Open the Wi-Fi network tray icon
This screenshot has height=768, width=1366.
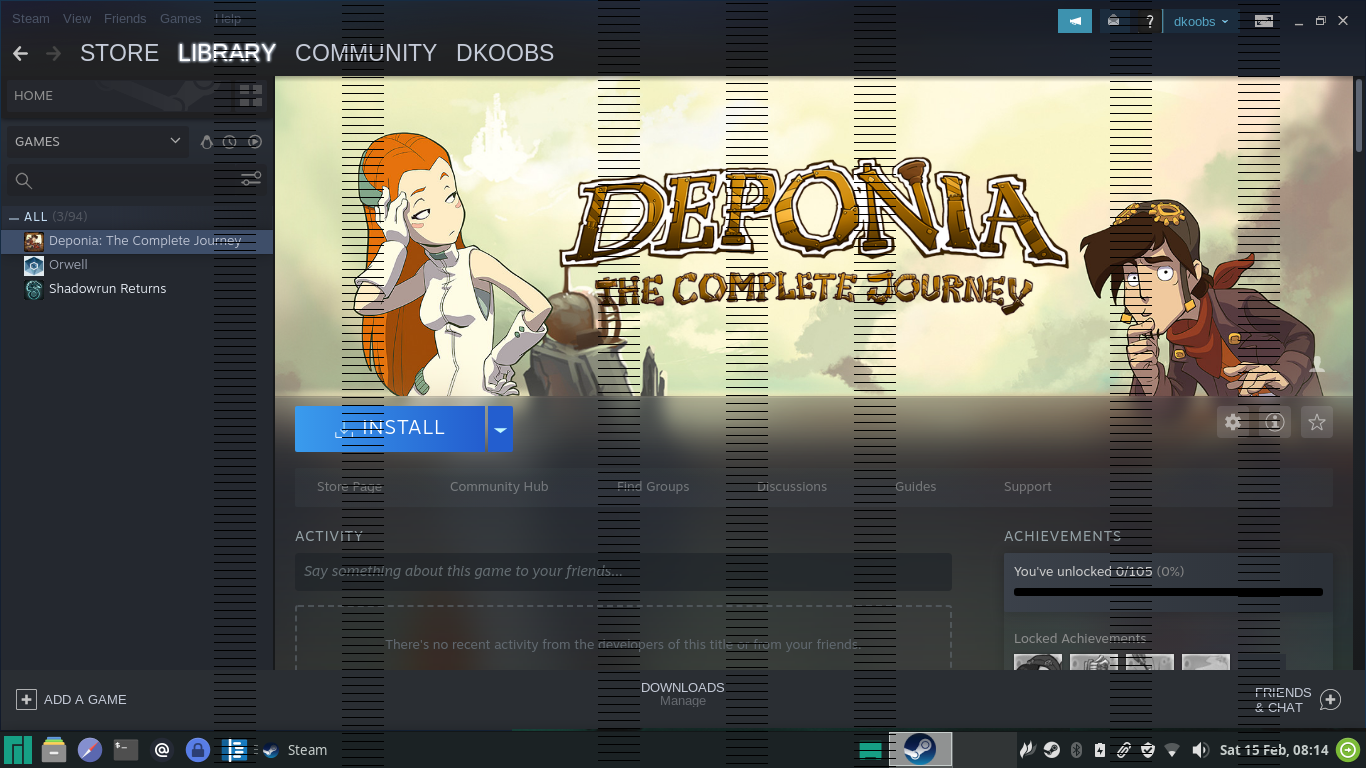tap(1172, 750)
